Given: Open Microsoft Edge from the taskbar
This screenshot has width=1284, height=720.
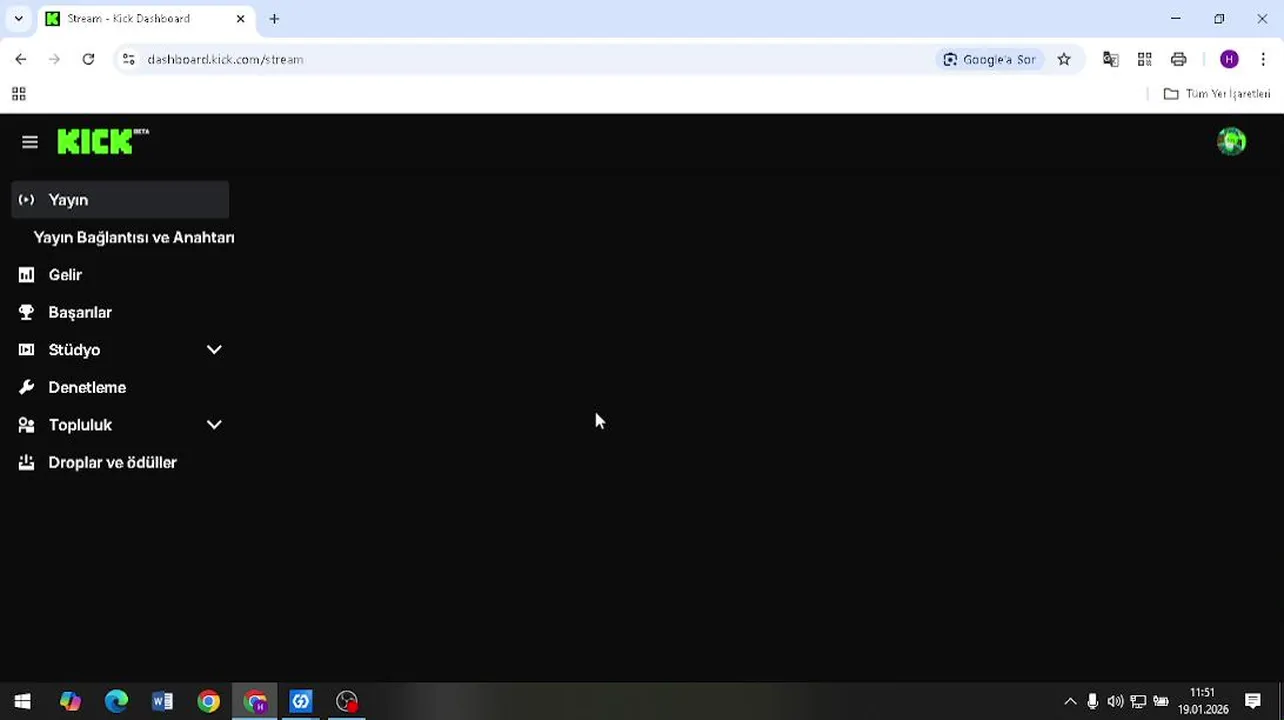Looking at the screenshot, I should tap(116, 701).
